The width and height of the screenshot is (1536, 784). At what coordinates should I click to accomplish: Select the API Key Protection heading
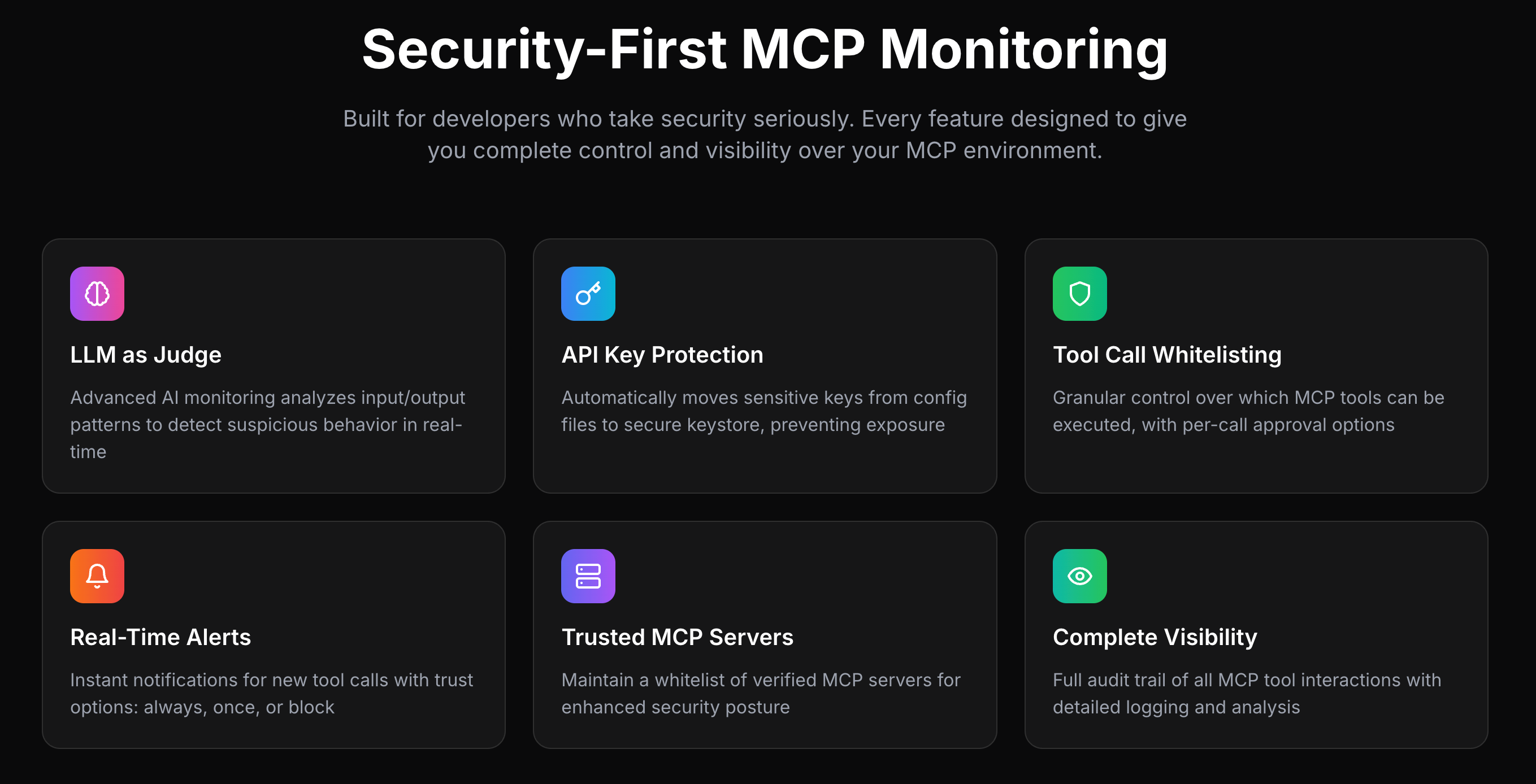pyautogui.click(x=662, y=355)
